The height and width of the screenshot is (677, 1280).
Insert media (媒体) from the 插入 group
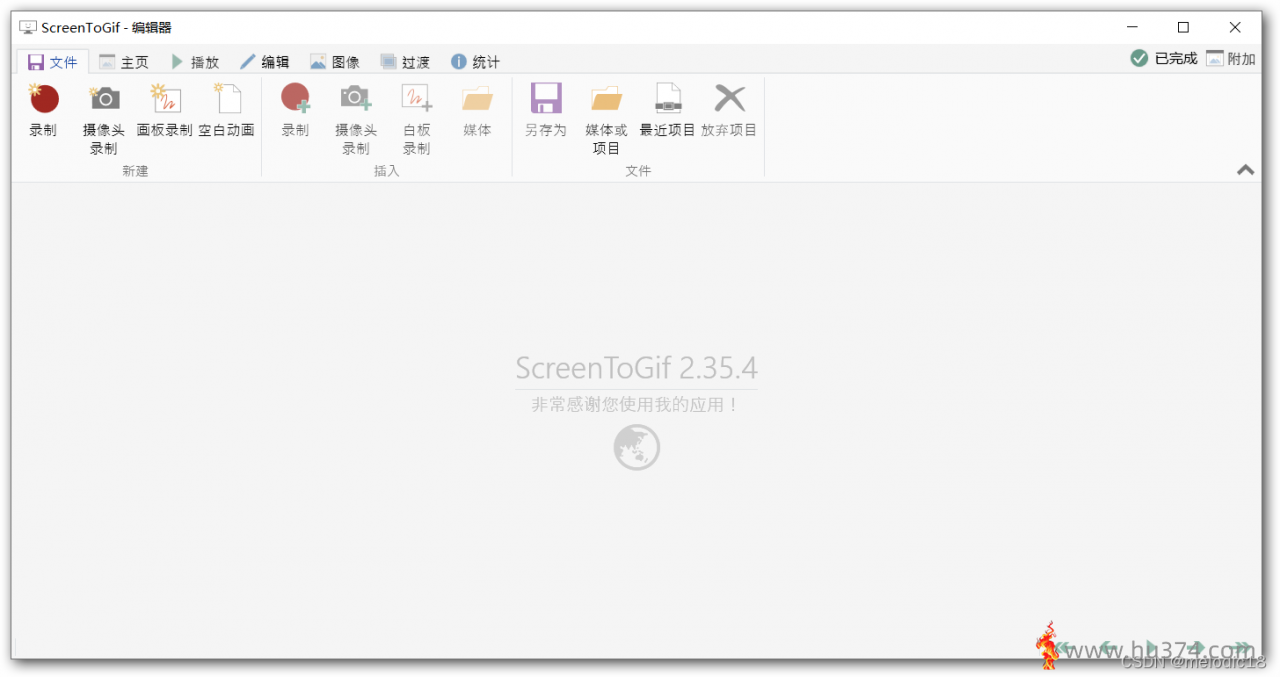478,111
